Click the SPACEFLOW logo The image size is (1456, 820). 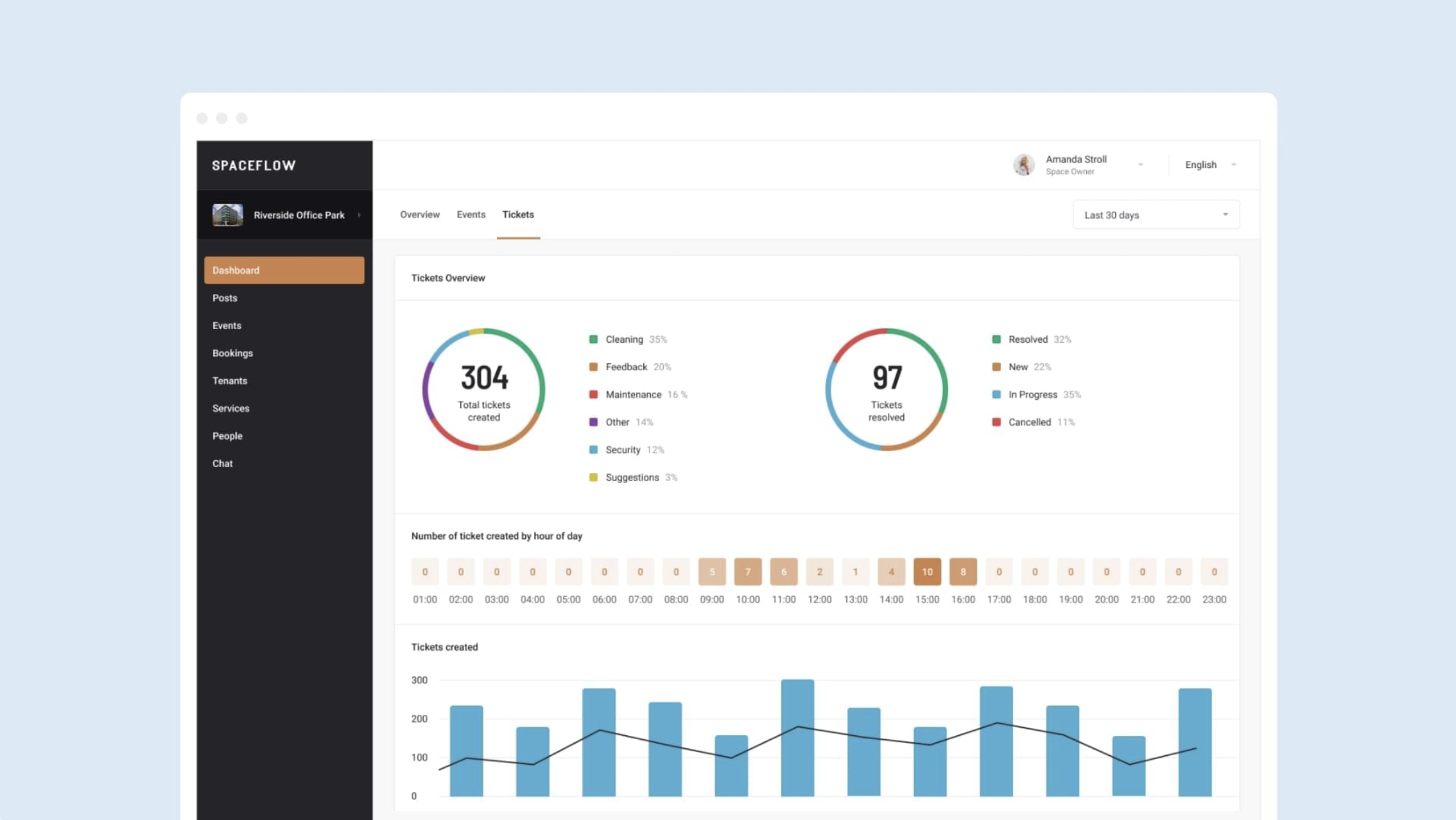pos(254,166)
